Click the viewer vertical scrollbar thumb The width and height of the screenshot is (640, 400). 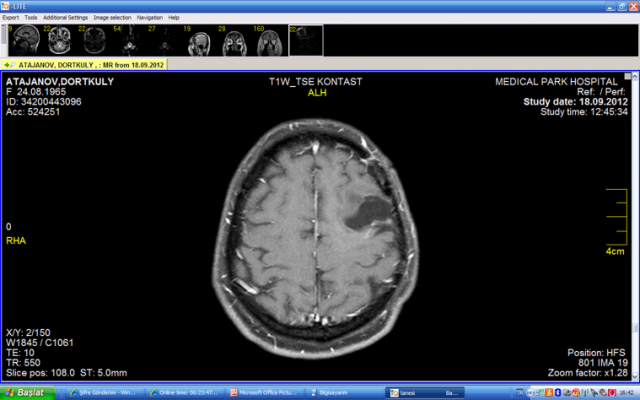tap(636, 327)
